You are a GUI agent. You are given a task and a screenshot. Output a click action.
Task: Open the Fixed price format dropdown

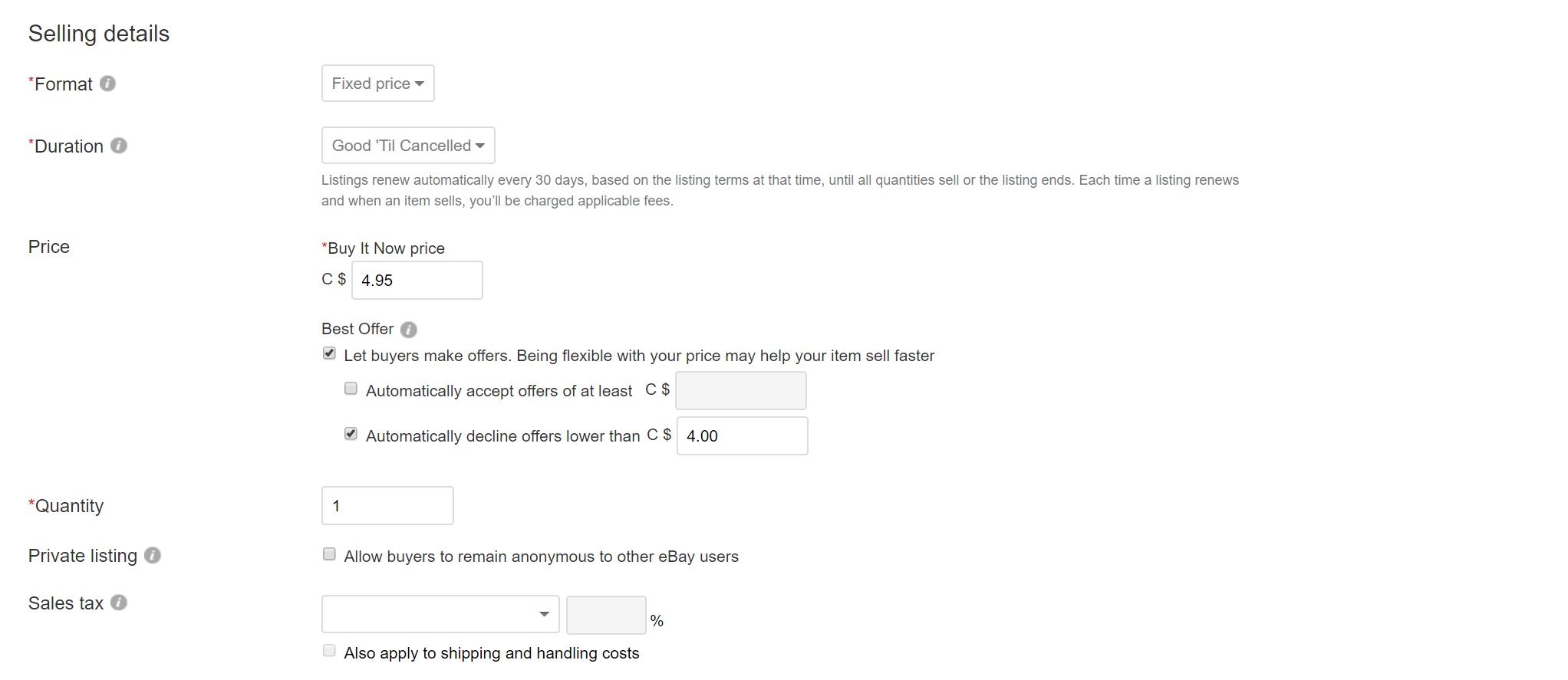point(377,84)
